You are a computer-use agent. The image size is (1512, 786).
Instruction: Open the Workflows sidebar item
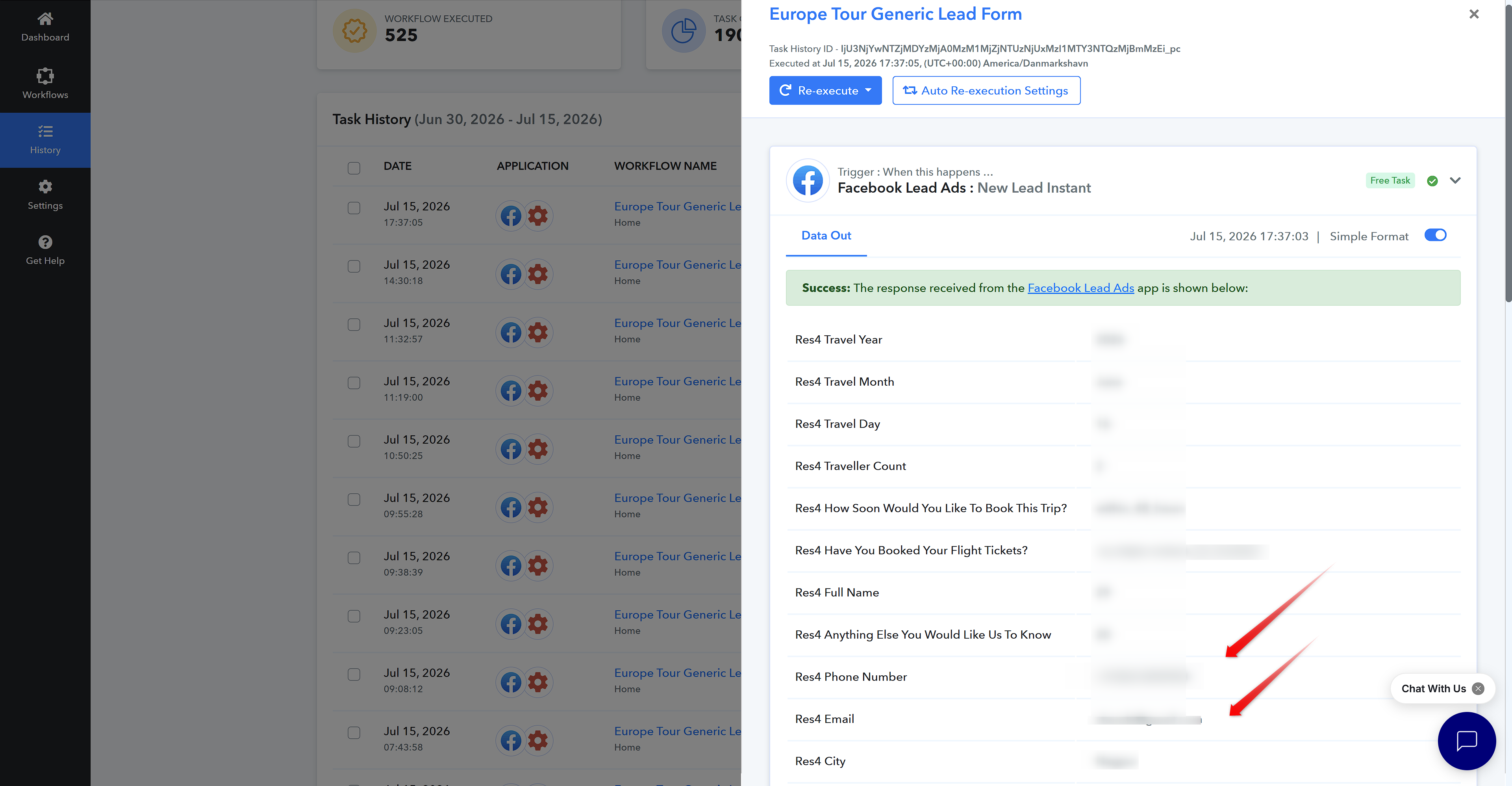tap(45, 84)
